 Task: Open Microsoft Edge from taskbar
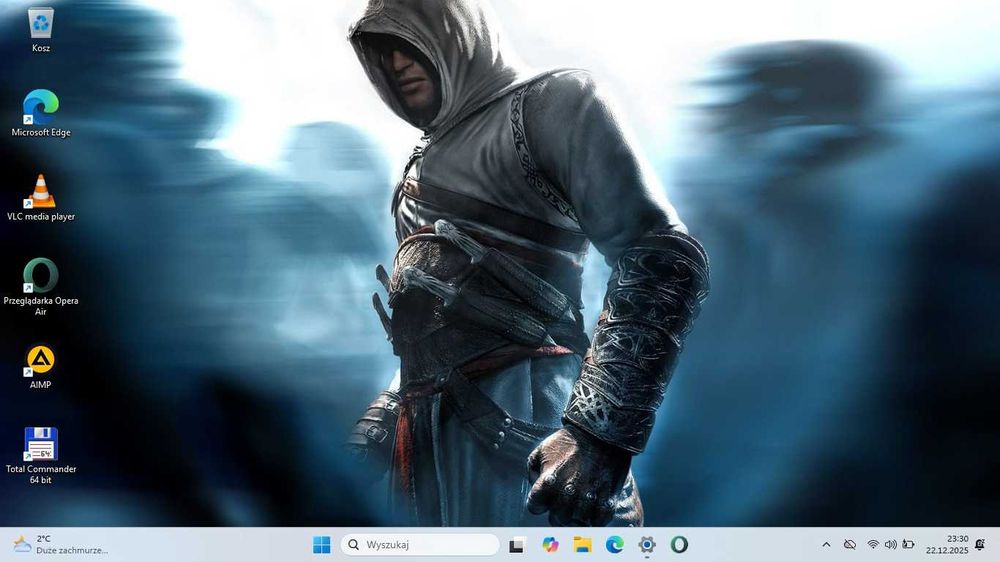pos(615,545)
